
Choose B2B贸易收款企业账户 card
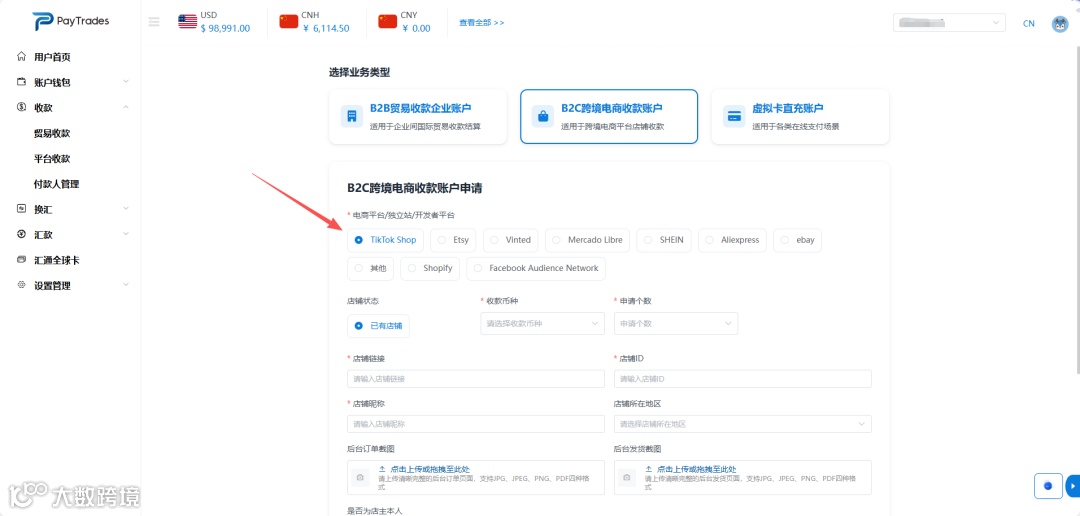(x=418, y=116)
